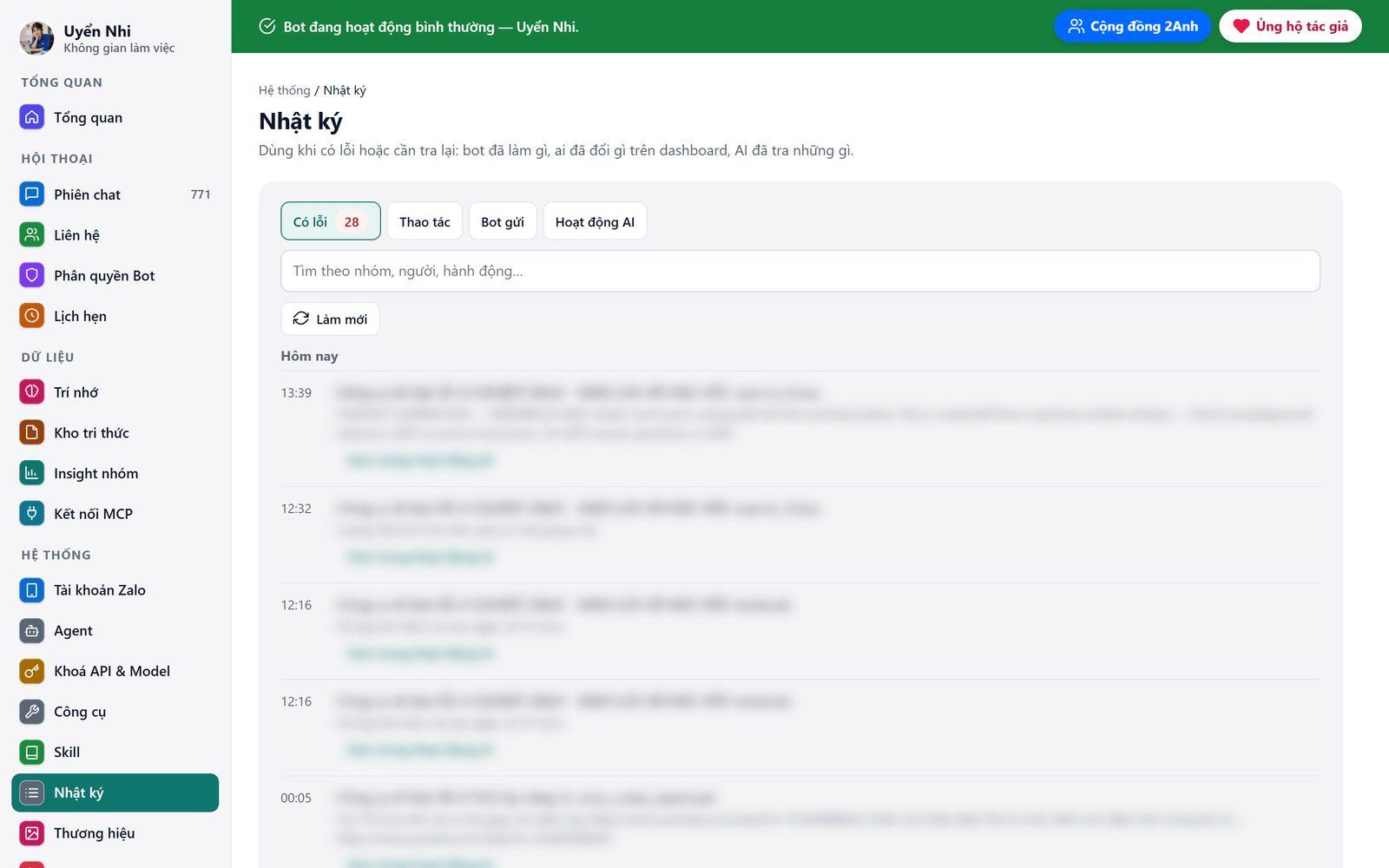Open the Insight nhóm chart icon

pyautogui.click(x=32, y=473)
